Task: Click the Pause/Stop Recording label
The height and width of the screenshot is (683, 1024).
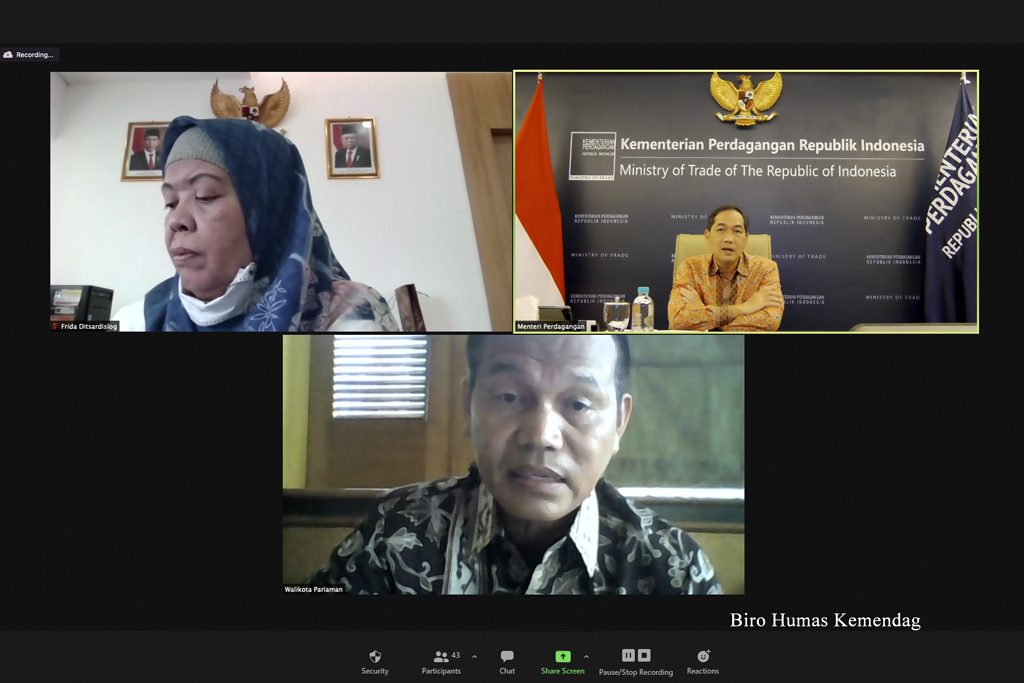Action: [x=636, y=672]
